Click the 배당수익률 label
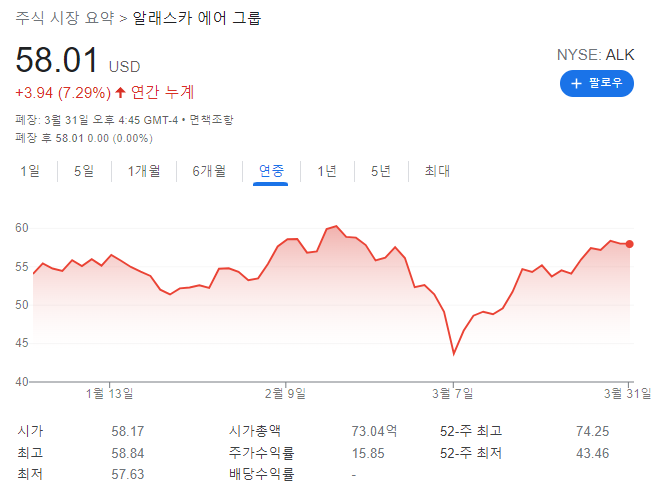Viewport: 668px width, 486px height. tap(262, 474)
